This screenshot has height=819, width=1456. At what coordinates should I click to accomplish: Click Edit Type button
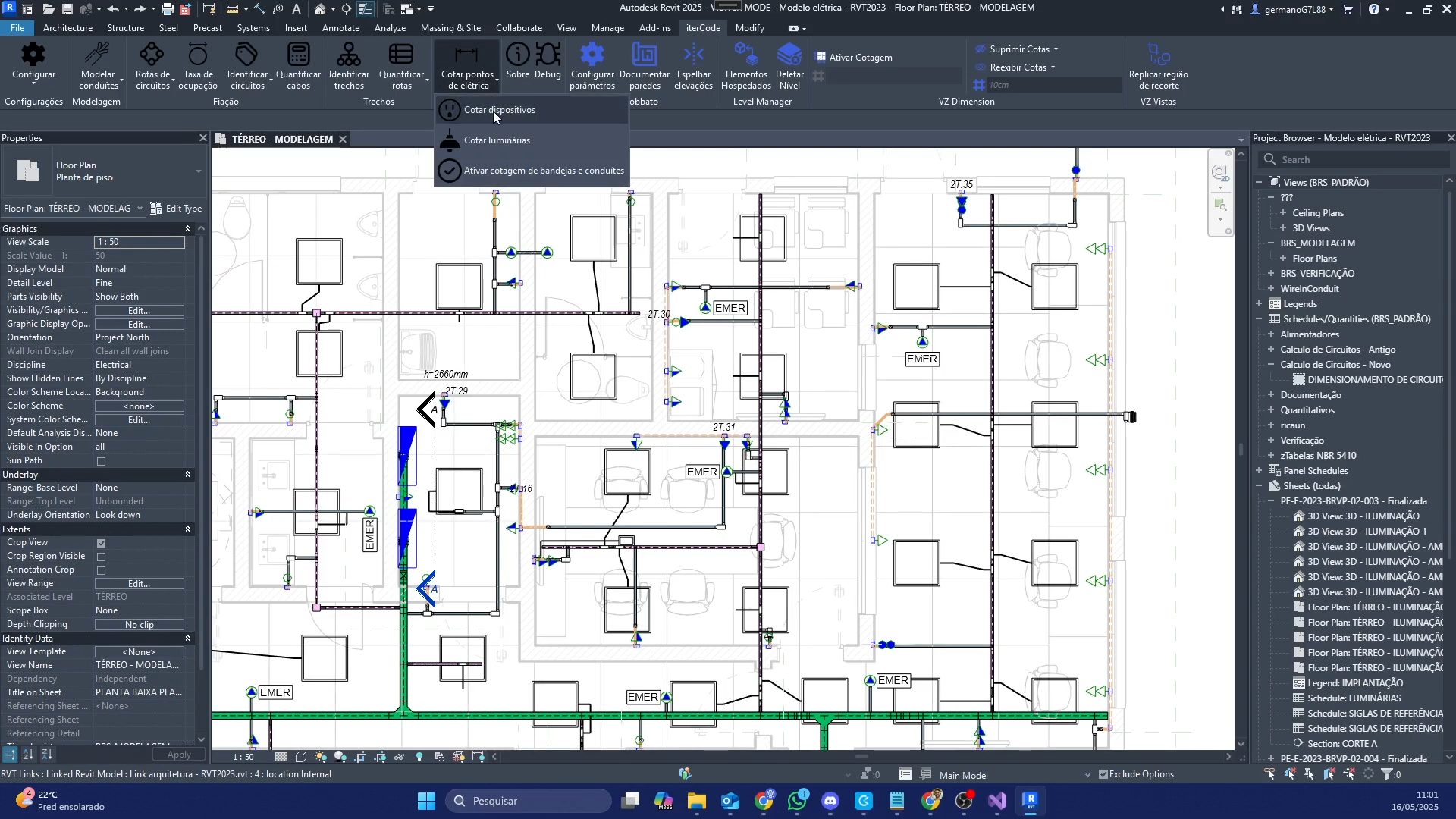pyautogui.click(x=177, y=209)
